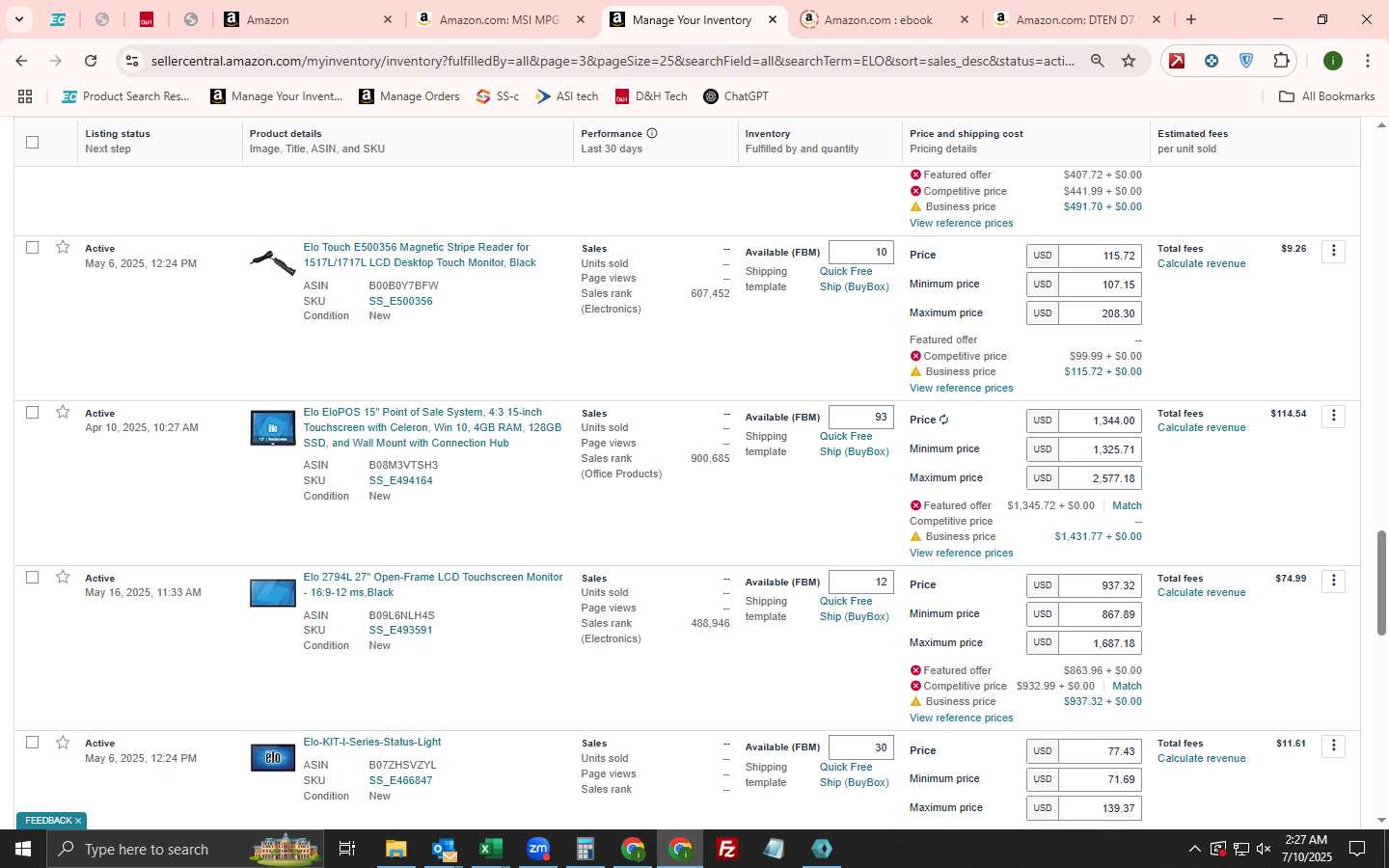Open actions menu for Elo Touch E500356 row
The image size is (1389, 868).
(1333, 251)
